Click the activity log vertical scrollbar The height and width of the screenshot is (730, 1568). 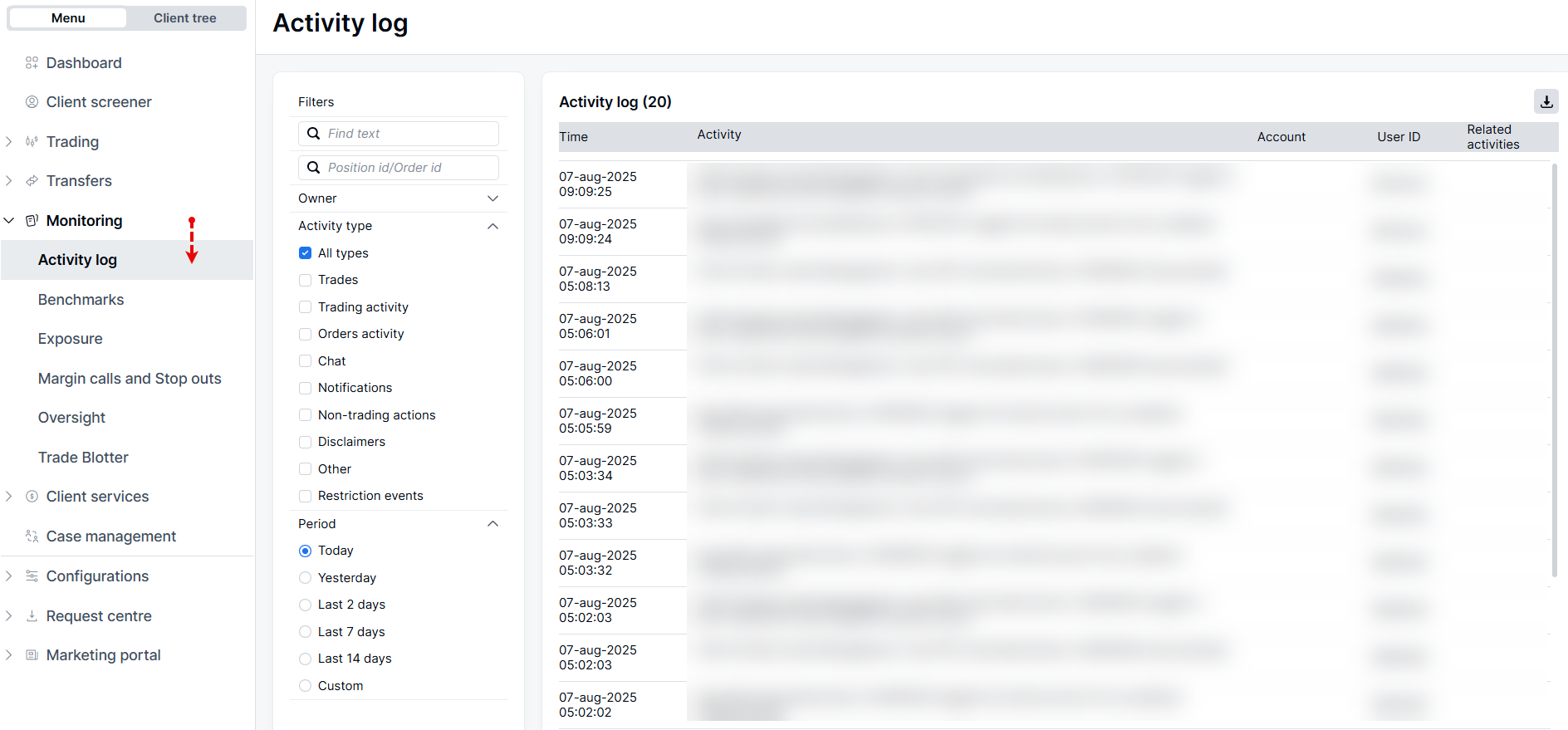coord(1554,370)
